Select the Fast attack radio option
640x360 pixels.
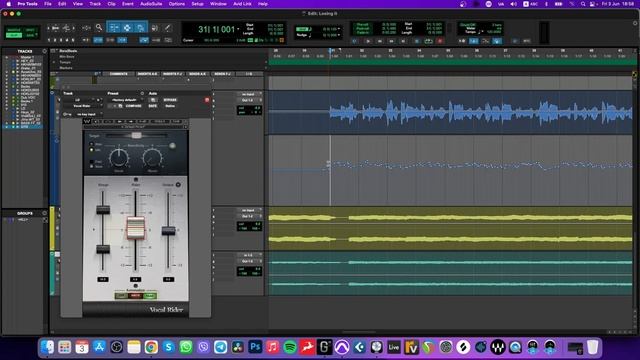pyautogui.click(x=91, y=162)
